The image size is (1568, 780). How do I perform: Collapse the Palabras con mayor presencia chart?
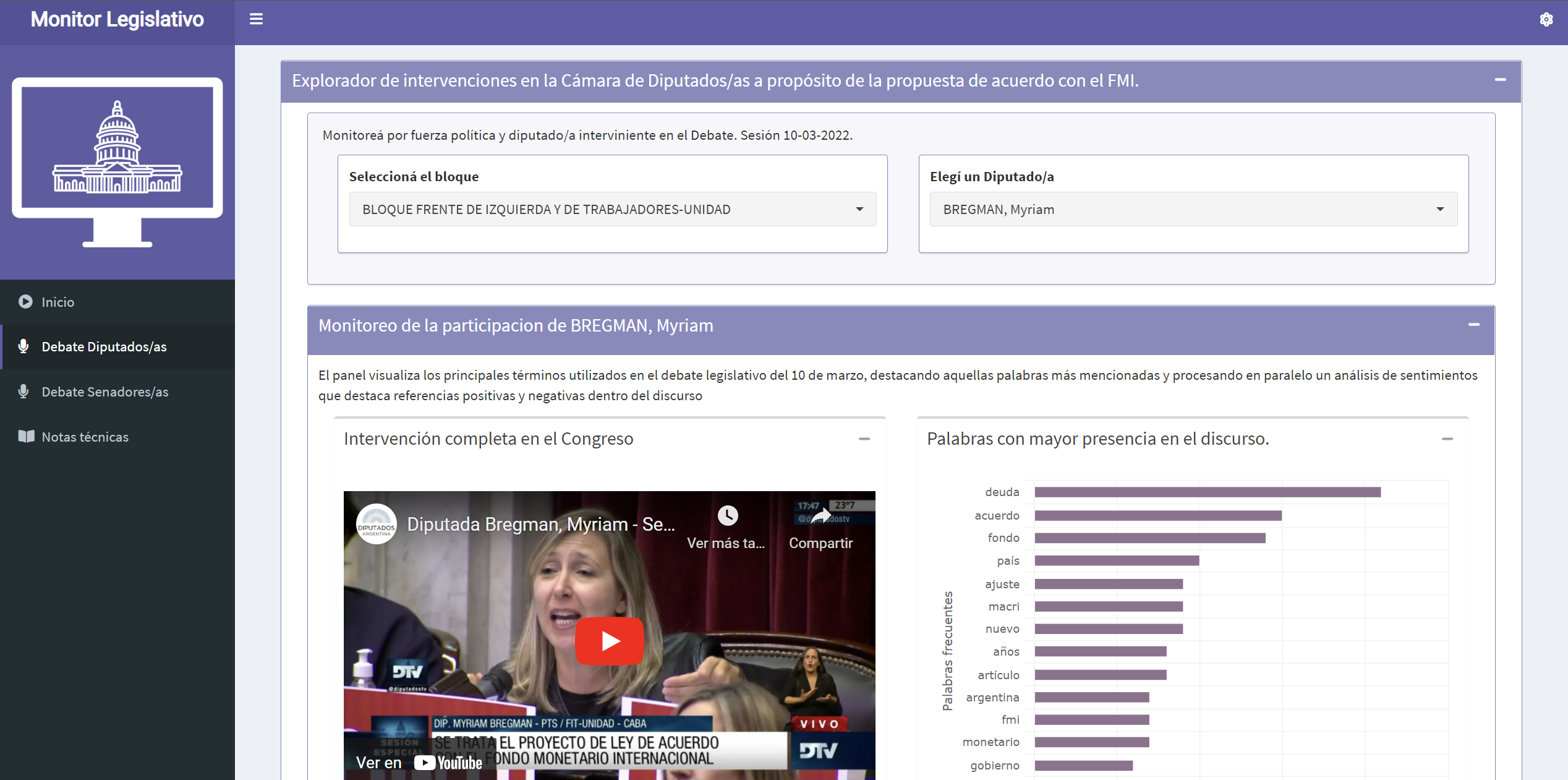tap(1449, 439)
